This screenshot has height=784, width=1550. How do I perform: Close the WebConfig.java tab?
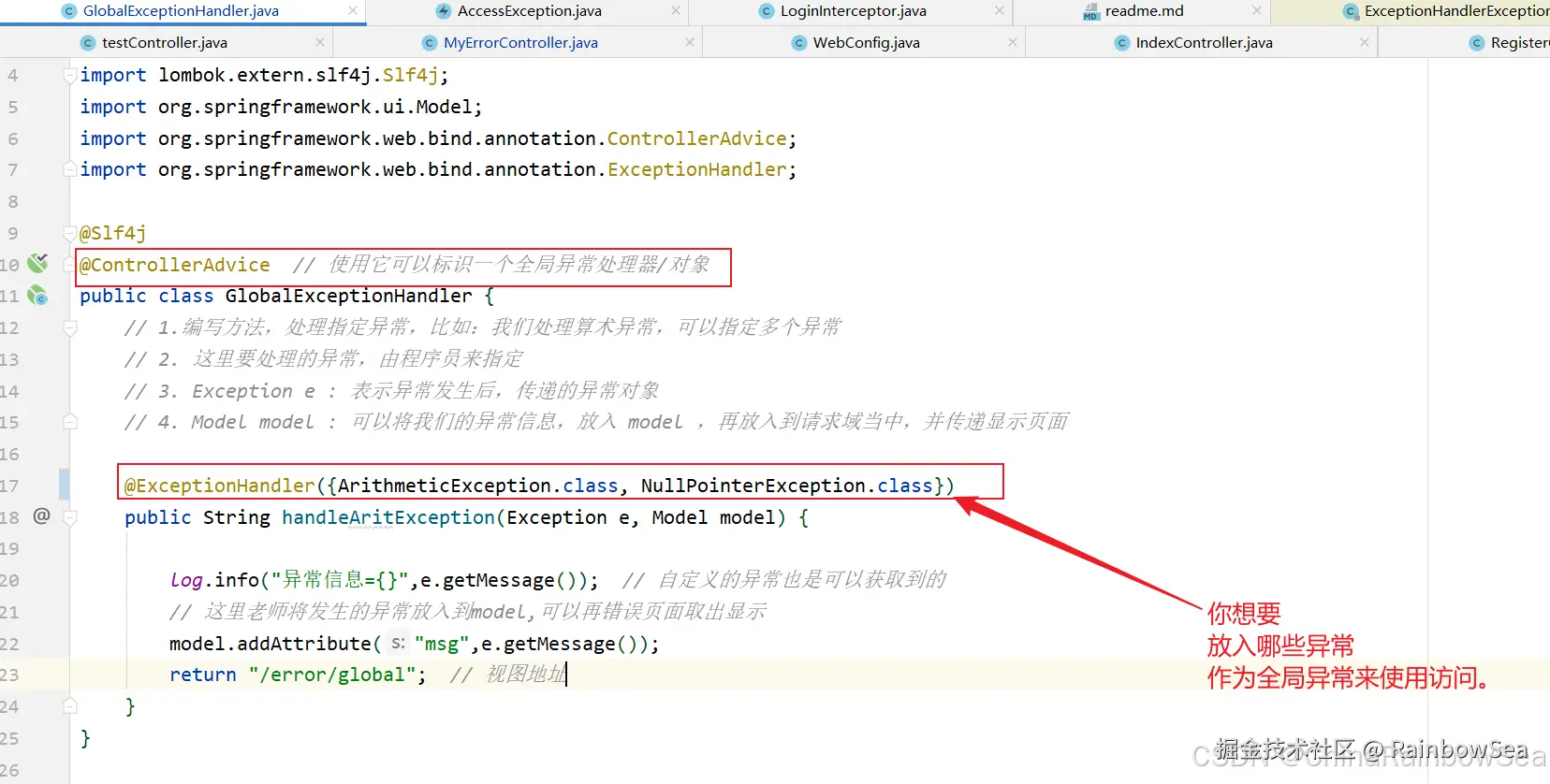1012,43
